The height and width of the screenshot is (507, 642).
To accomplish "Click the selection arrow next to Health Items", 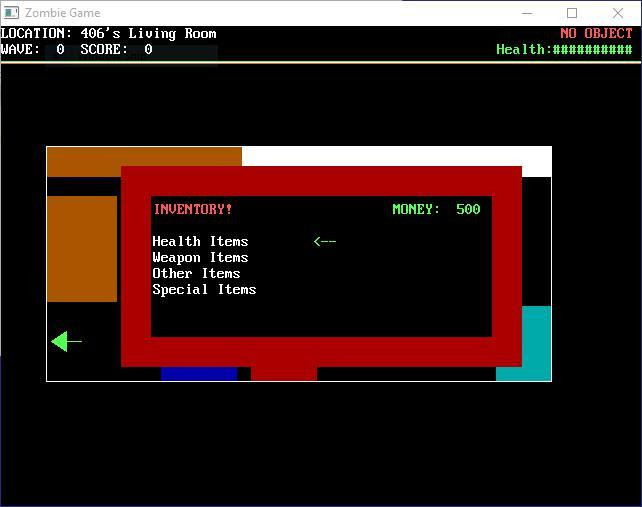I will [325, 241].
